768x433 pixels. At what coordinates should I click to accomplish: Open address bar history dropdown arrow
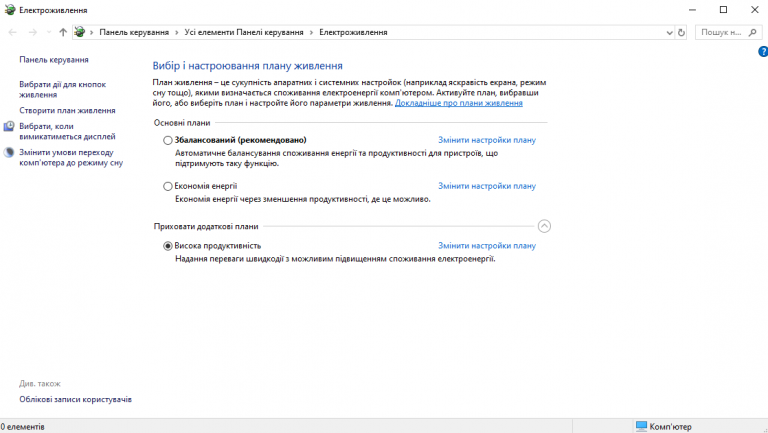point(669,33)
